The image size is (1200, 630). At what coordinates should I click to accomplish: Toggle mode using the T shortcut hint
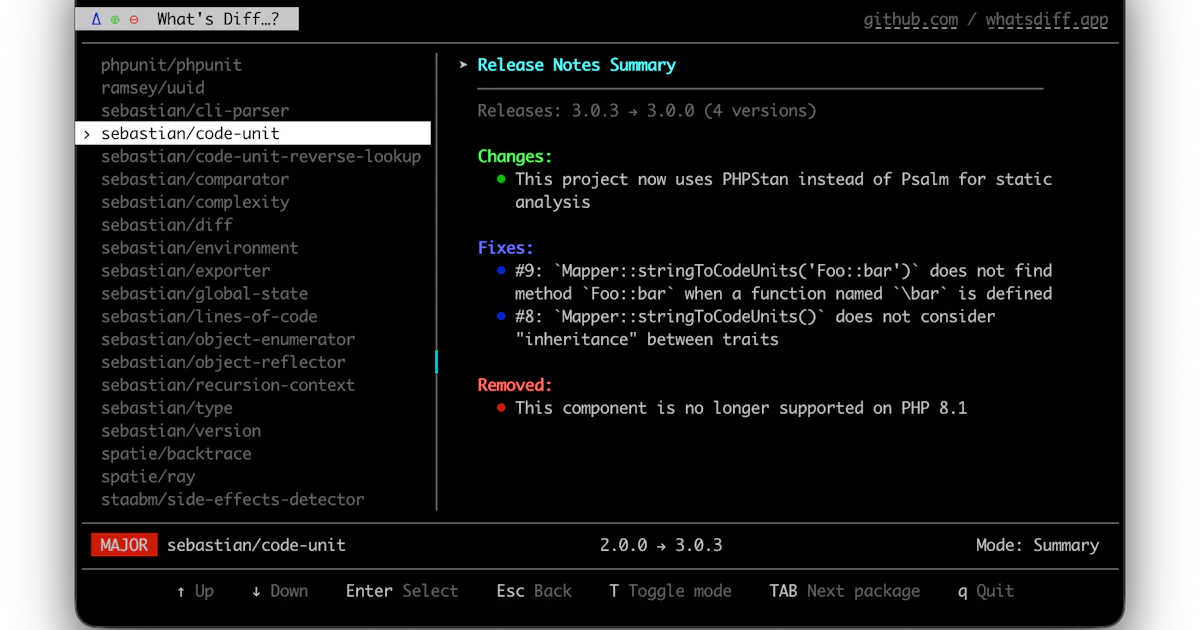tap(670, 591)
